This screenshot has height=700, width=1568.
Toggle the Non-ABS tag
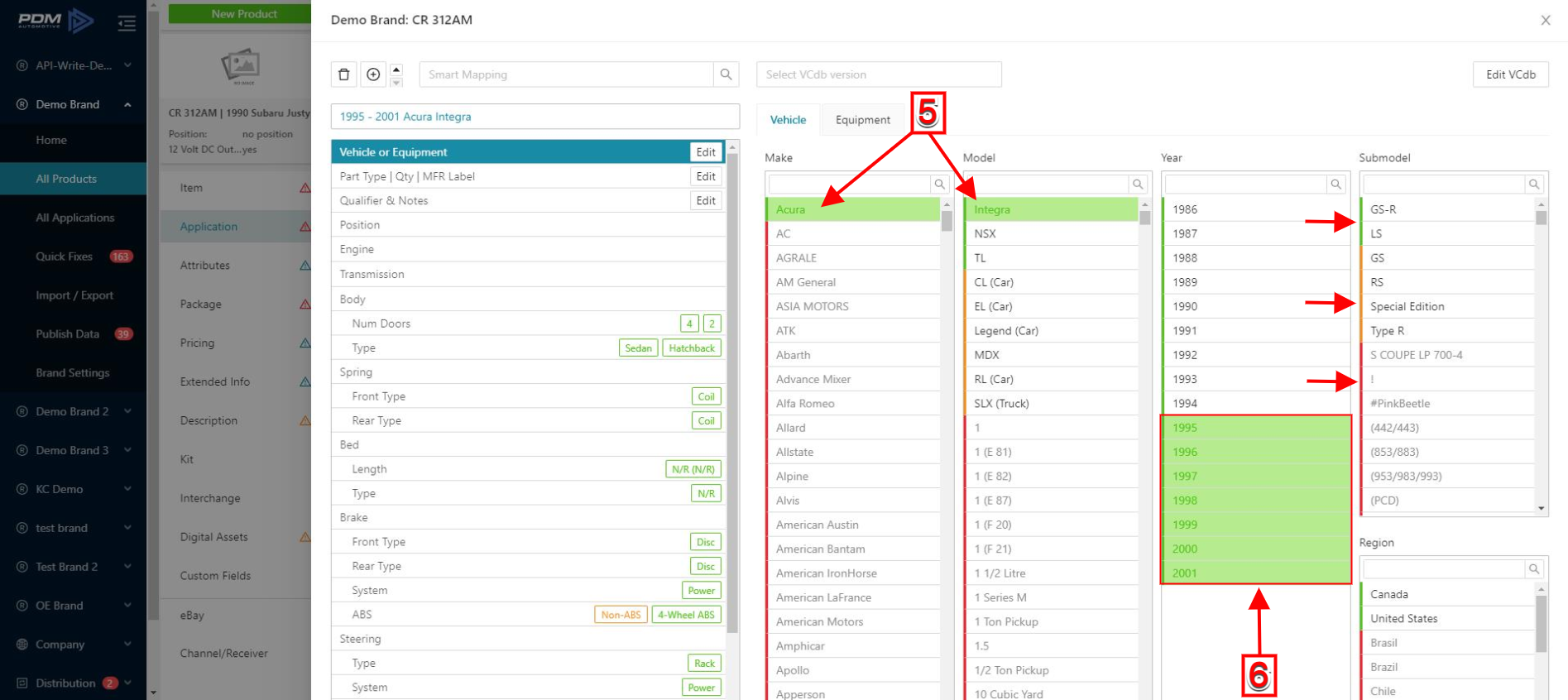pos(621,615)
